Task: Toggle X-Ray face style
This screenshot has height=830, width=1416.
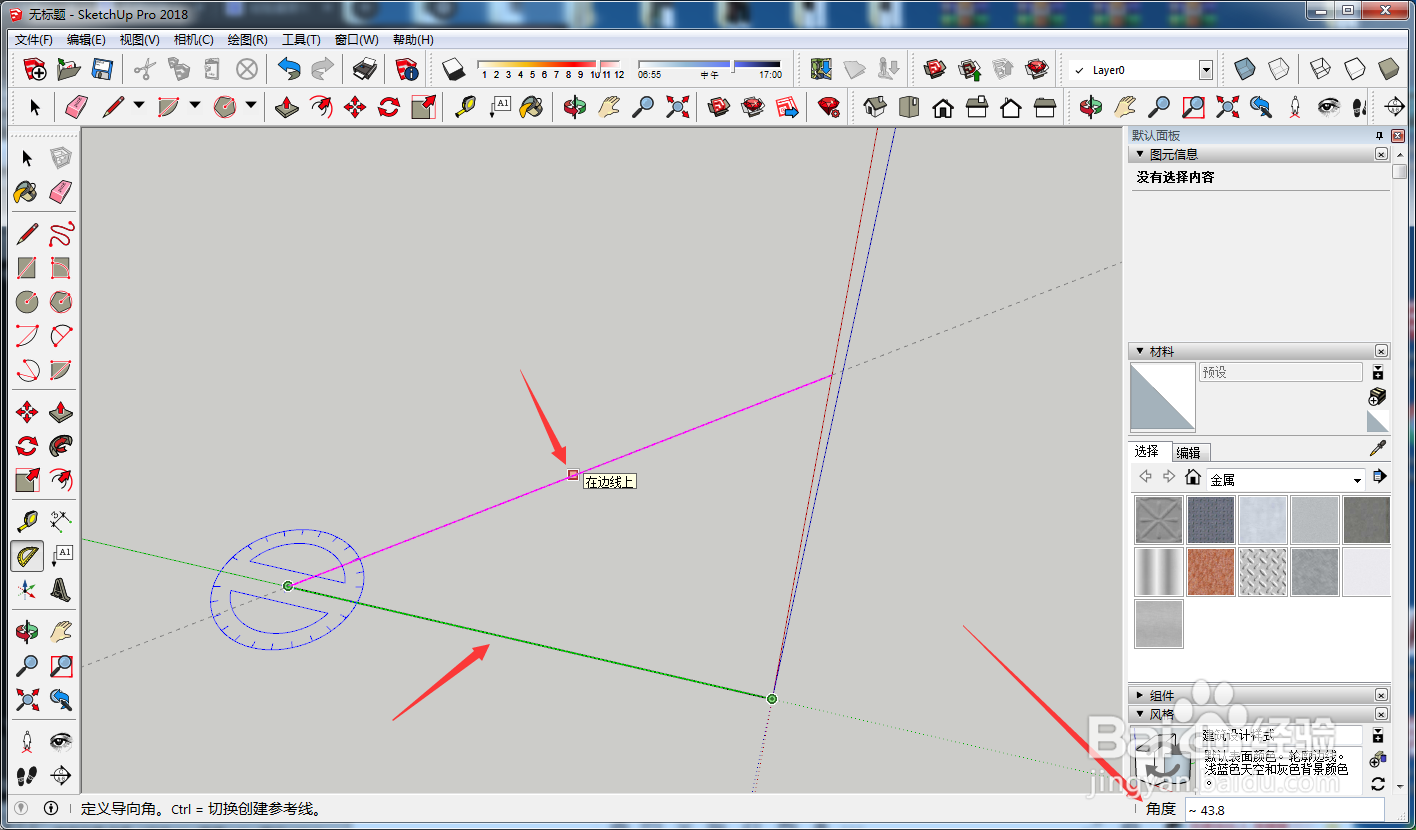Action: 1244,69
